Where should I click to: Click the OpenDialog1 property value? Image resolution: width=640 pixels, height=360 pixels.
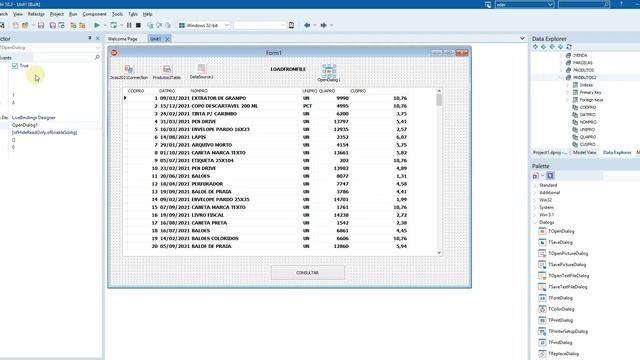point(25,125)
